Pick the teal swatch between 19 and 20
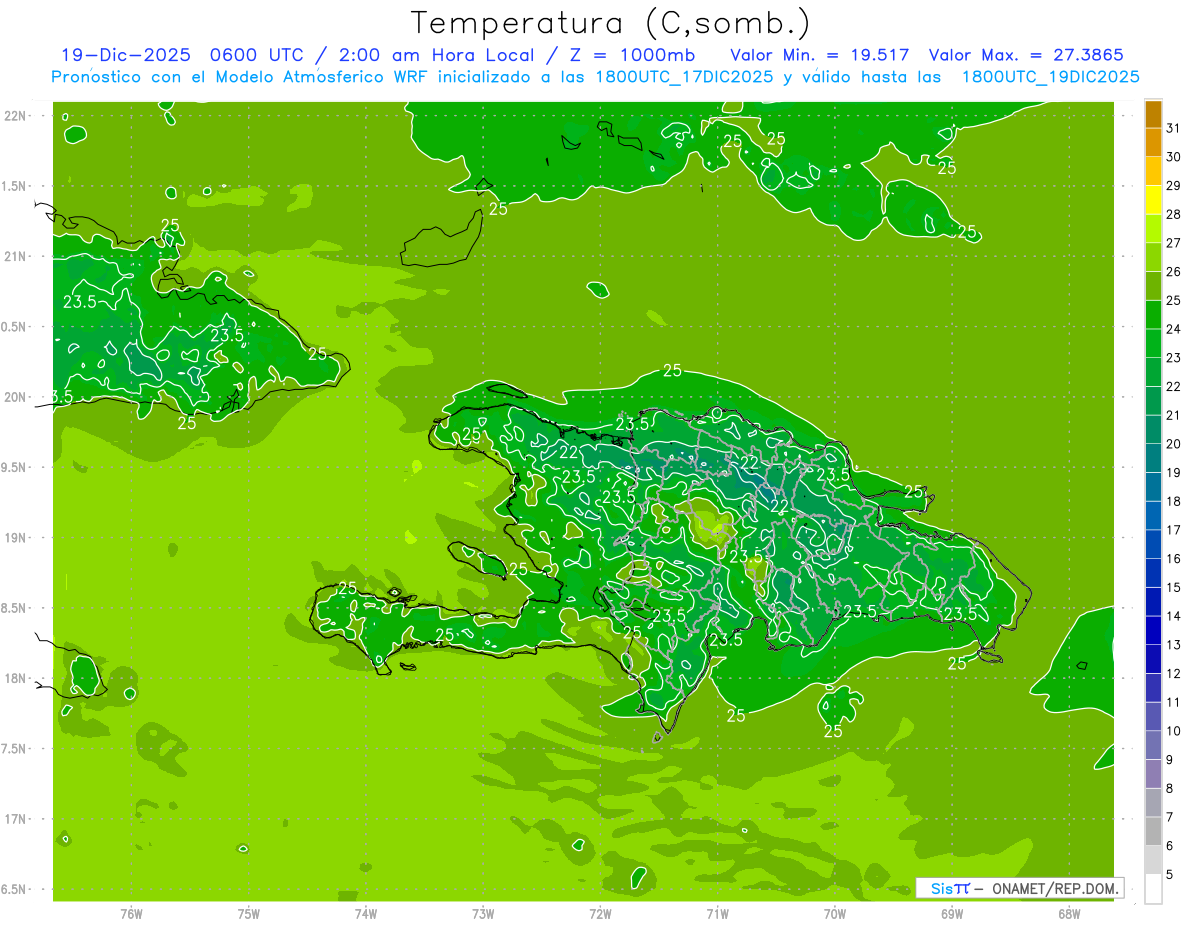The image size is (1200, 927). [x=1154, y=458]
